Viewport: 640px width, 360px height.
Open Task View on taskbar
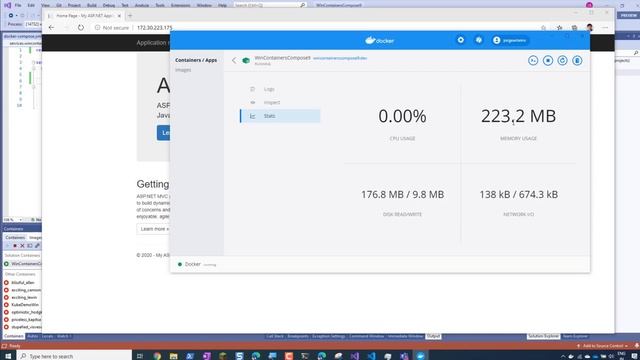click(x=140, y=356)
